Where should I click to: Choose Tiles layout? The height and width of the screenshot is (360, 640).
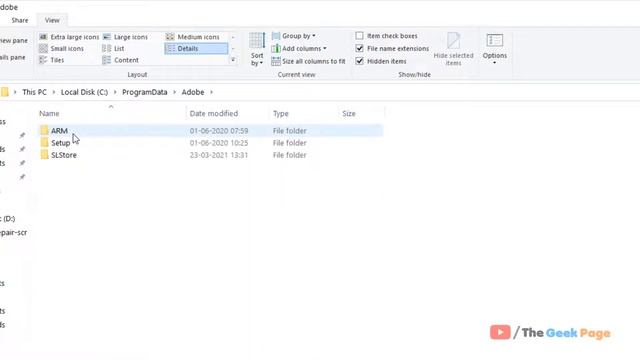[x=51, y=60]
